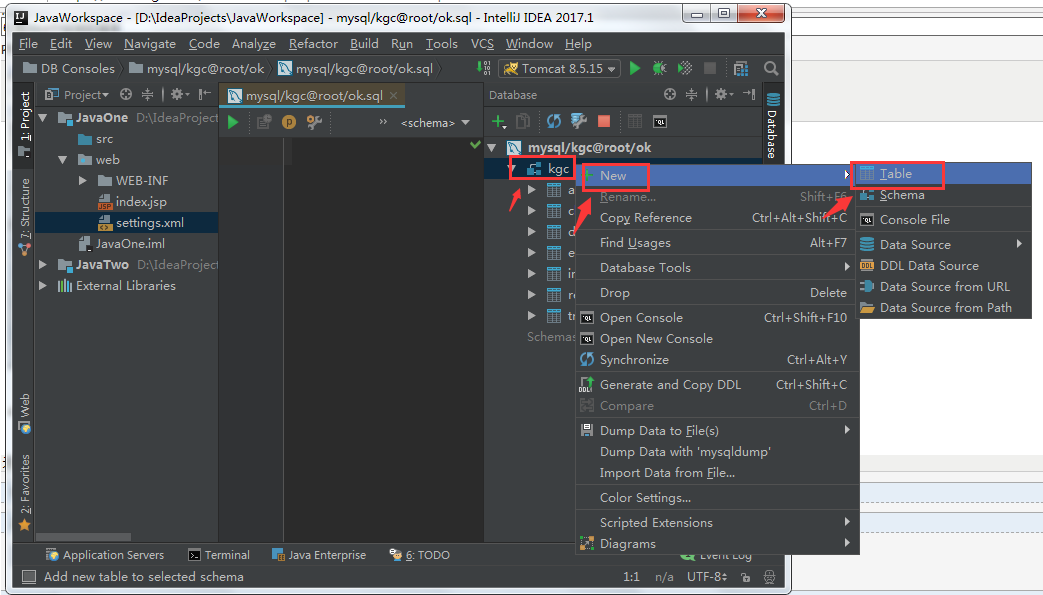This screenshot has height=595, width=1043.
Task: Click the Database panel Synchronize refresh icon
Action: [x=553, y=121]
